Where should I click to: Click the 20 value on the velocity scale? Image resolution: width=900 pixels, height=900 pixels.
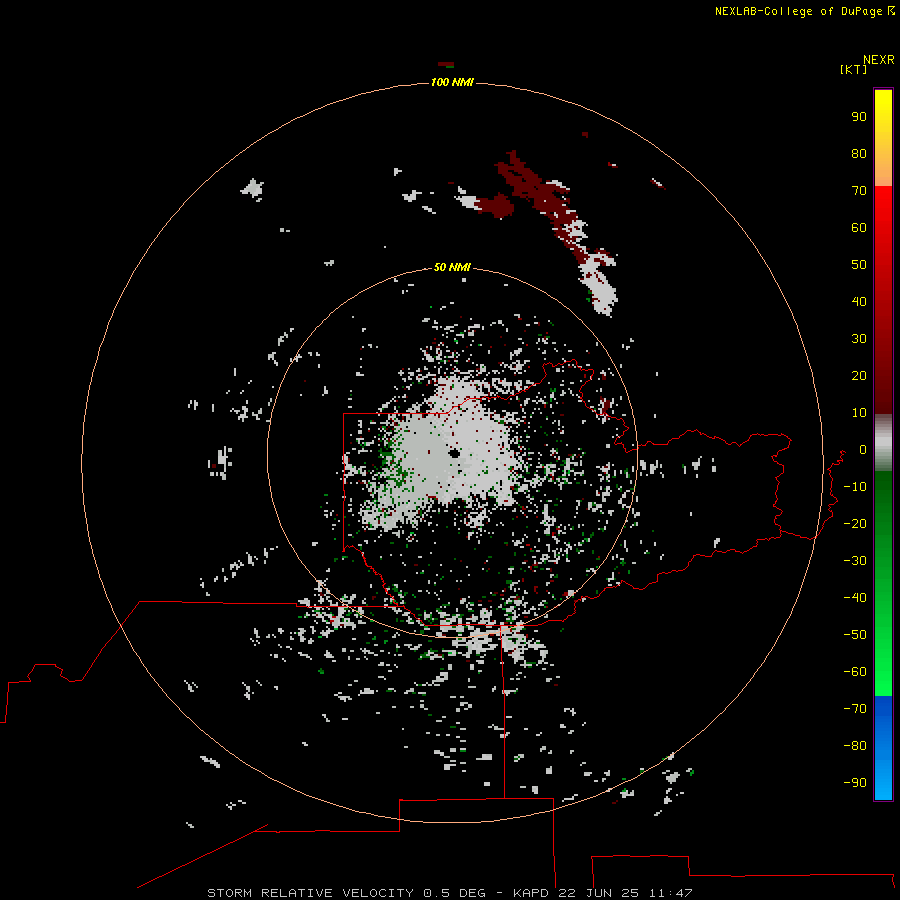859,376
